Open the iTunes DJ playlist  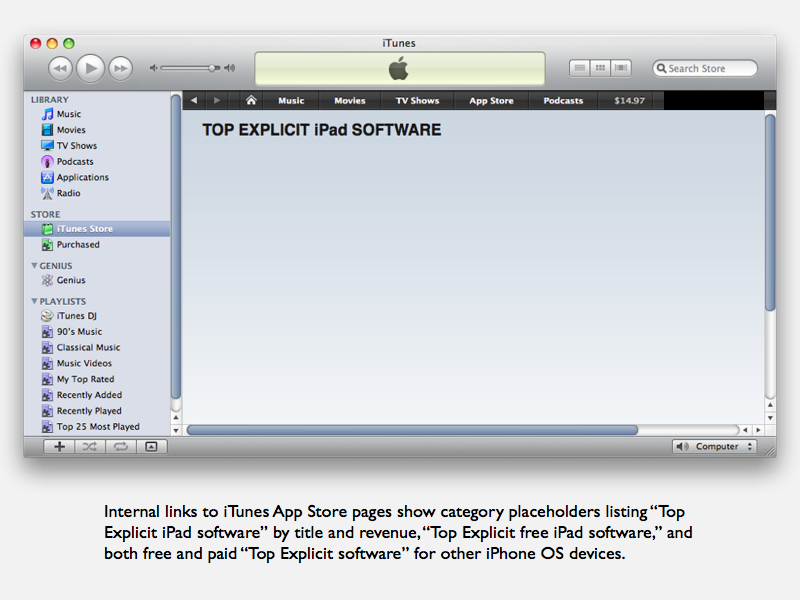point(97,316)
